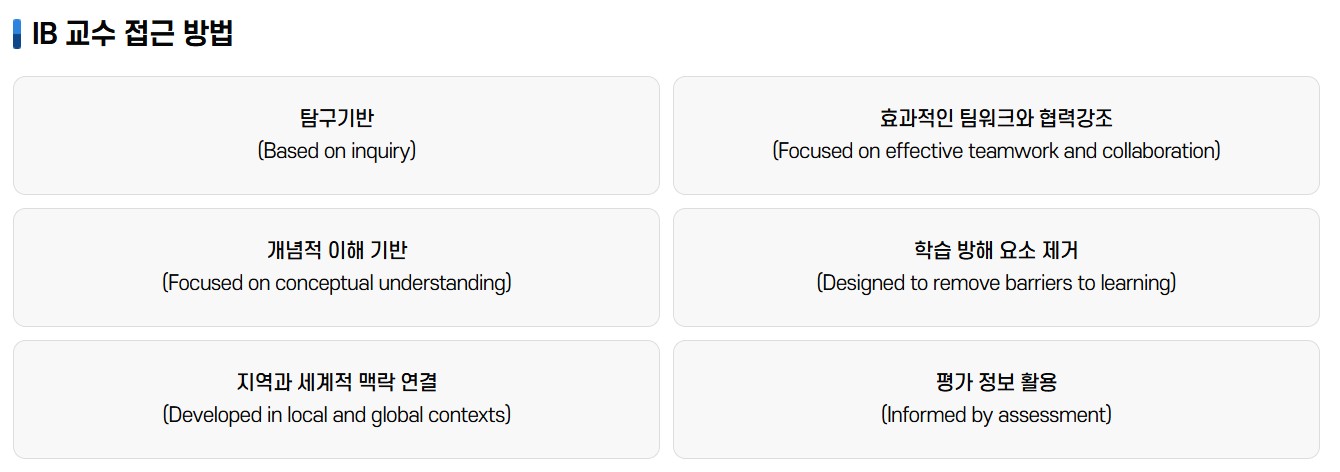Click the 지역과 세계적 맥락 연결 title
This screenshot has width=1340, height=472.
(336, 382)
